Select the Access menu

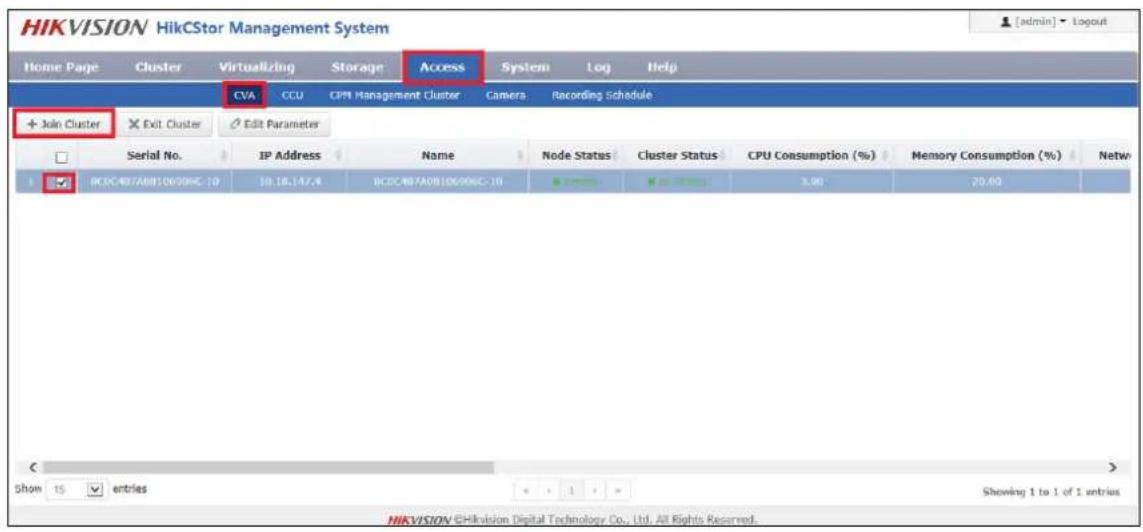(443, 67)
